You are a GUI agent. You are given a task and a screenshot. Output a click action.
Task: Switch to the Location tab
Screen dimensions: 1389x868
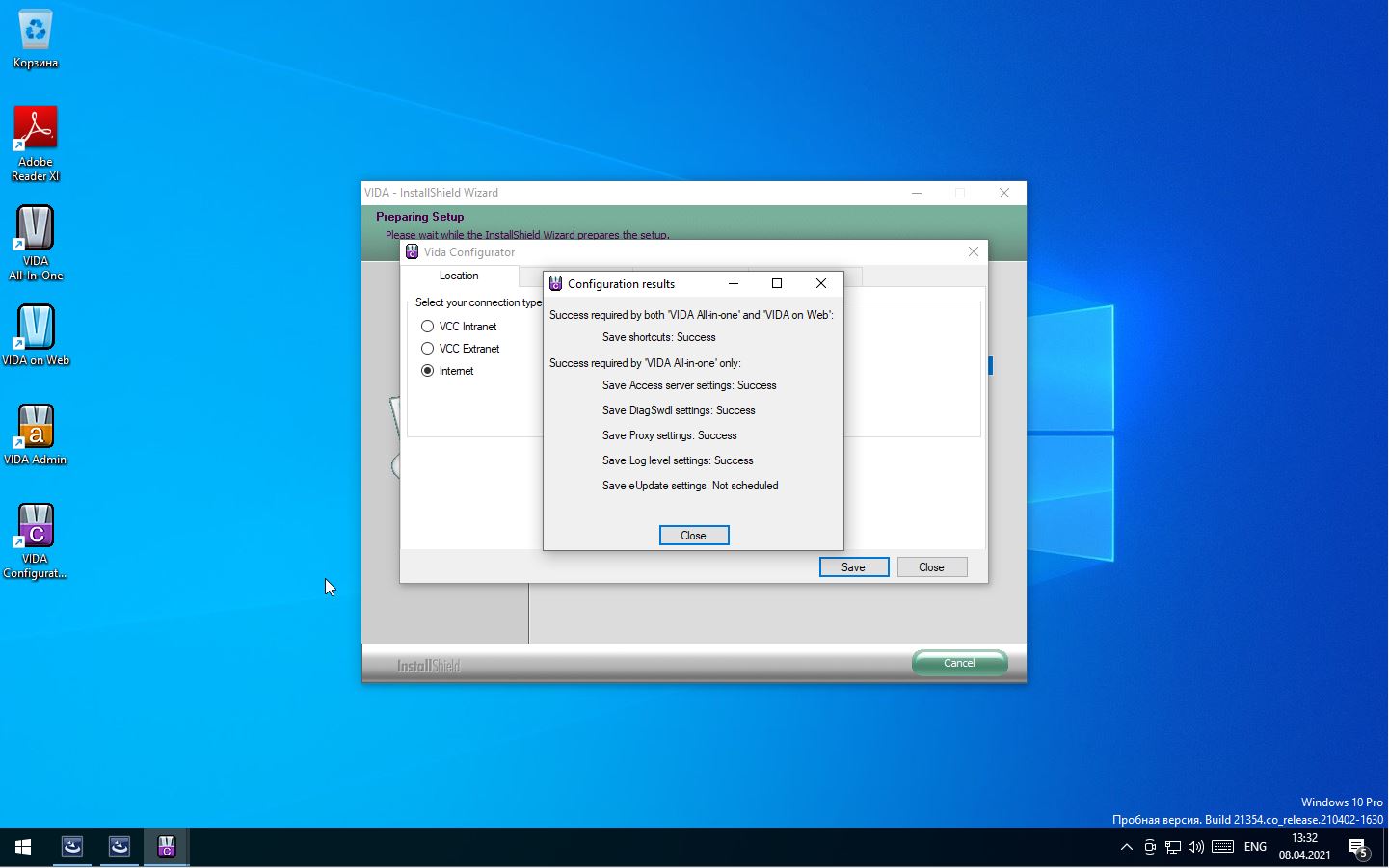coord(459,276)
